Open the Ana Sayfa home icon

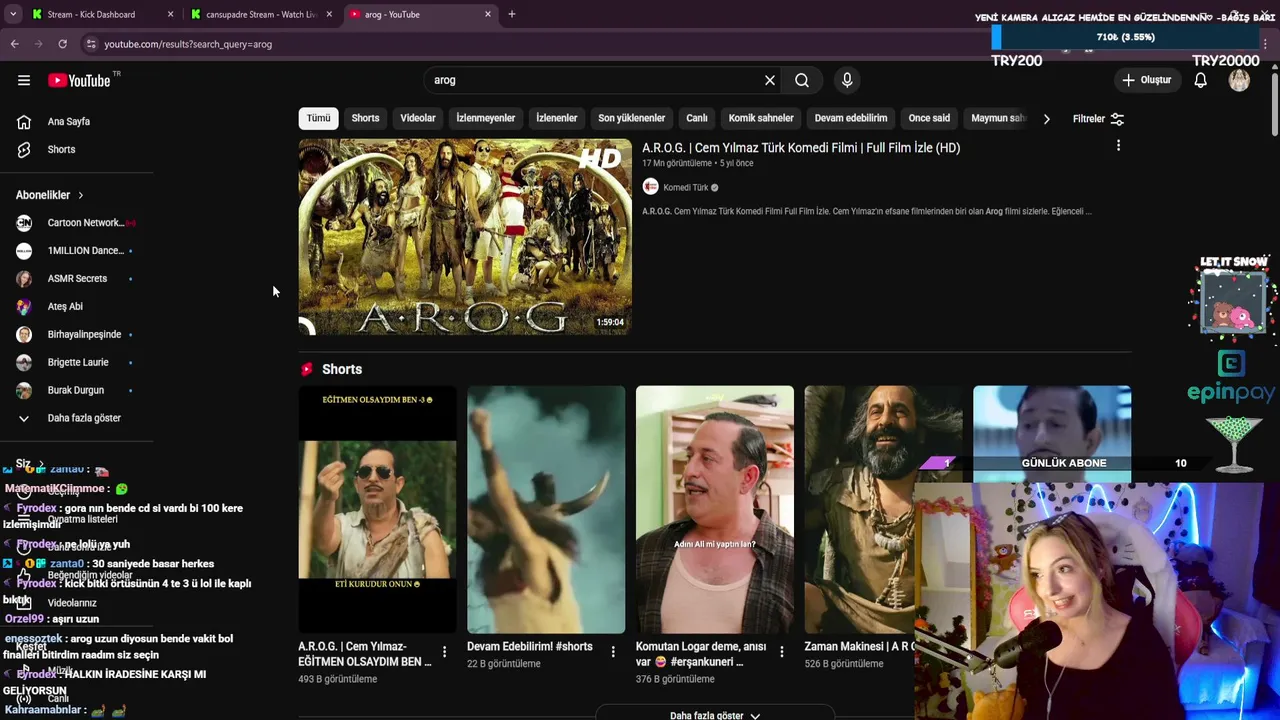click(x=24, y=122)
